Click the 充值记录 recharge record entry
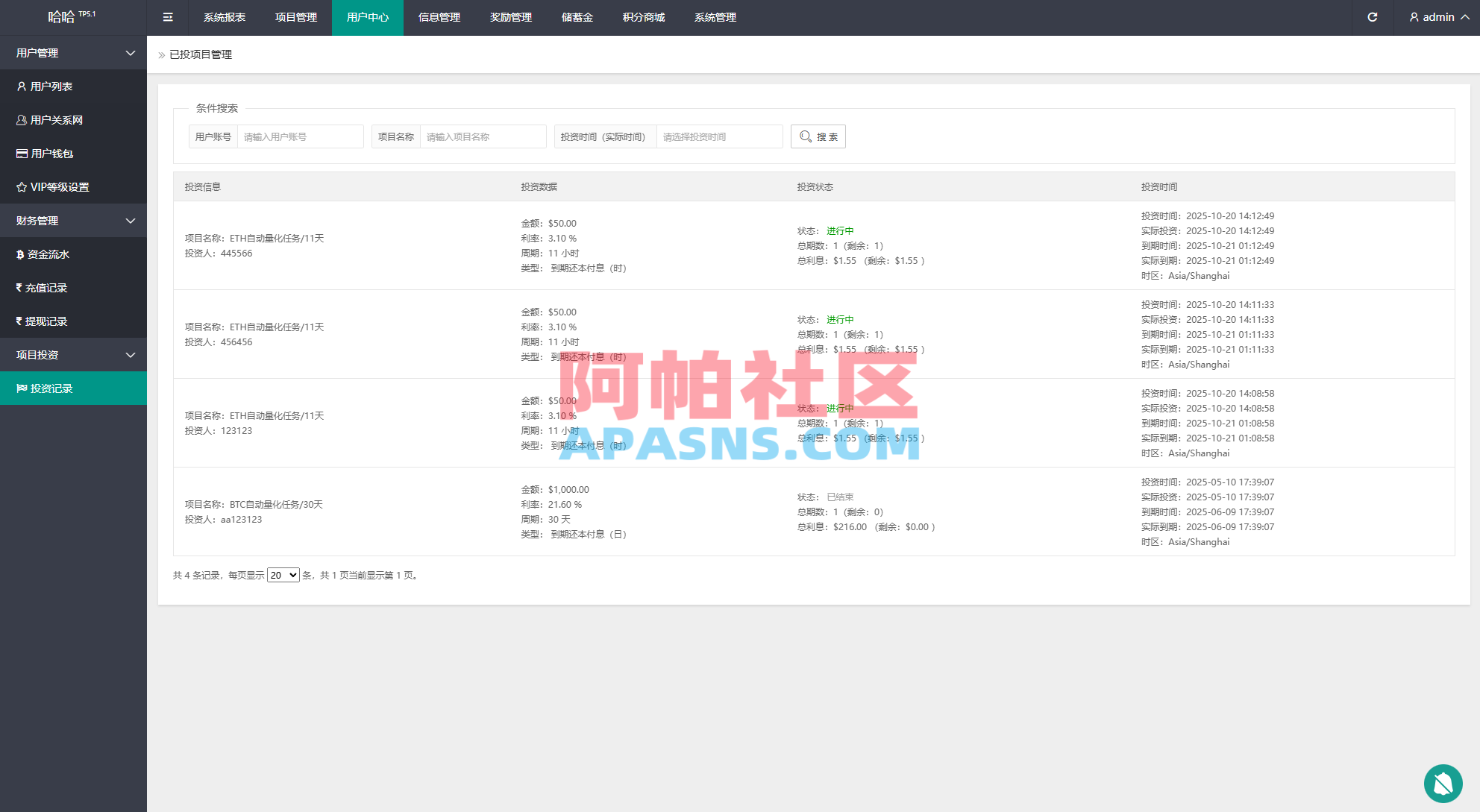Image resolution: width=1480 pixels, height=812 pixels. [x=46, y=288]
